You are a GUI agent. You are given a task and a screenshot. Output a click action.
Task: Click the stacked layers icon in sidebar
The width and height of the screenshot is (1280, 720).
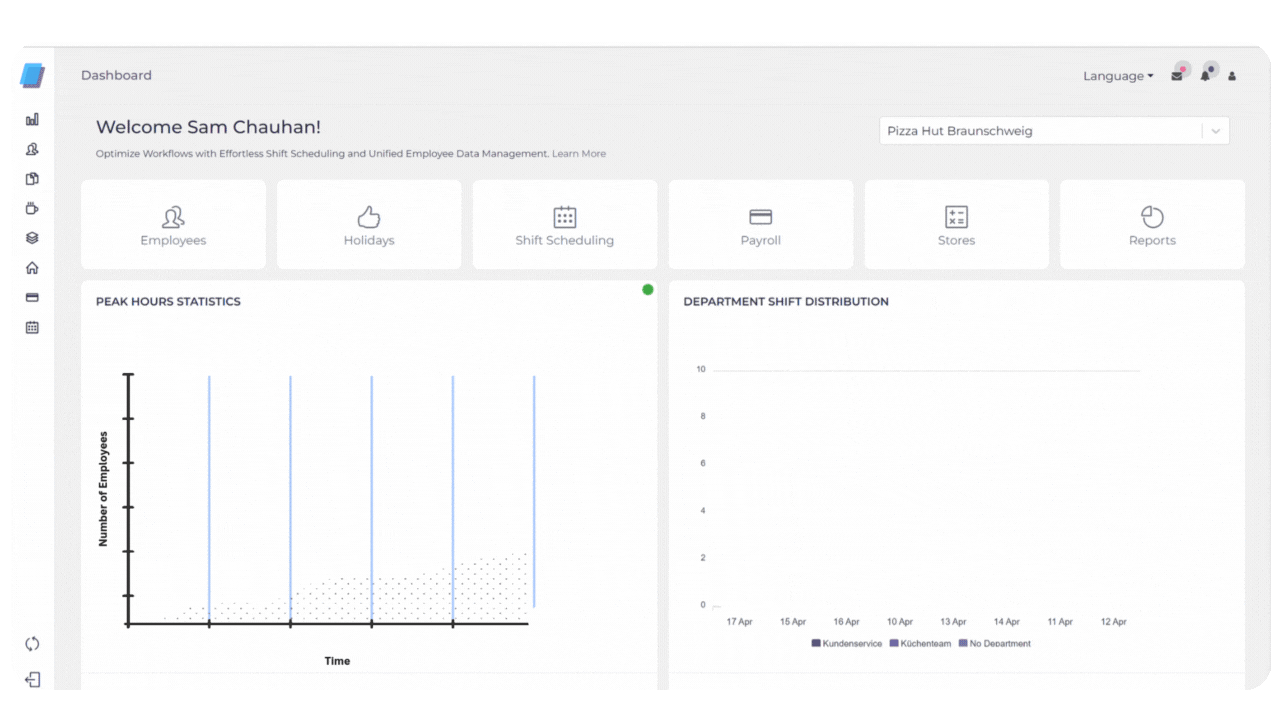(32, 238)
